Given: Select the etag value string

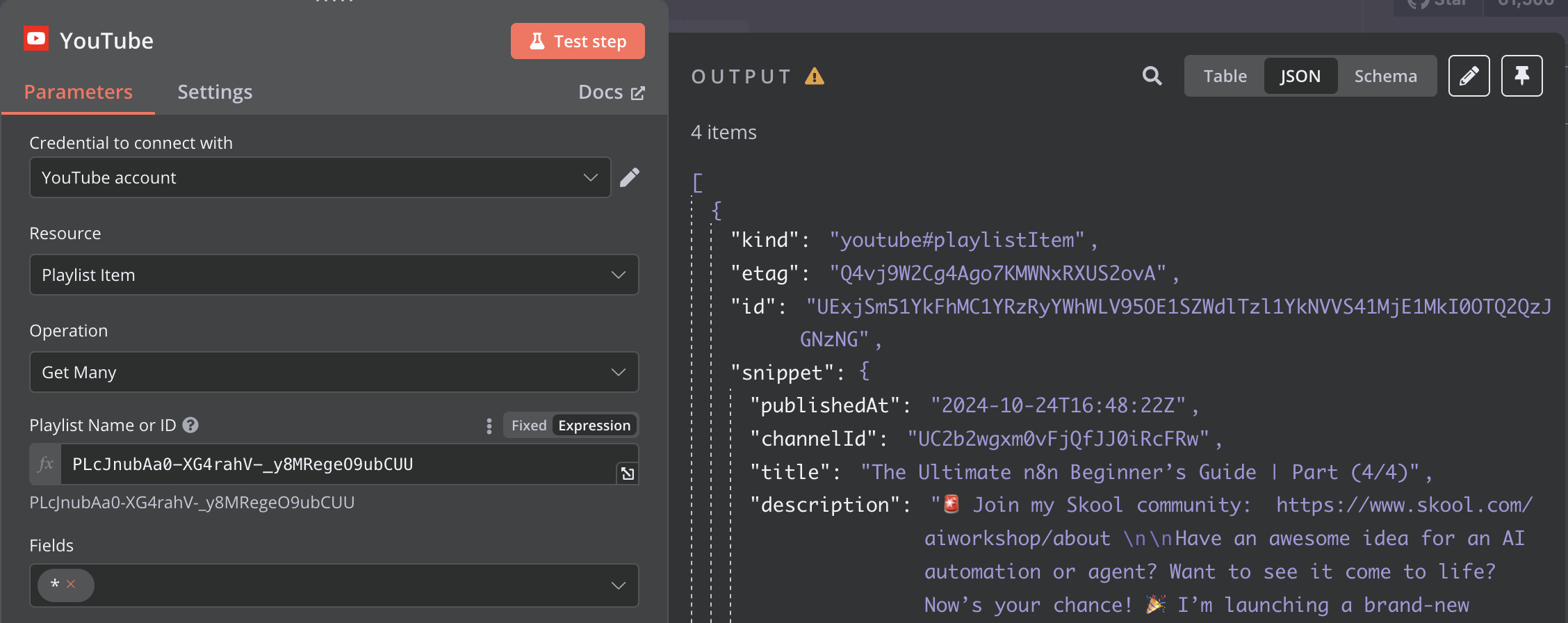Looking at the screenshot, I should (x=997, y=273).
